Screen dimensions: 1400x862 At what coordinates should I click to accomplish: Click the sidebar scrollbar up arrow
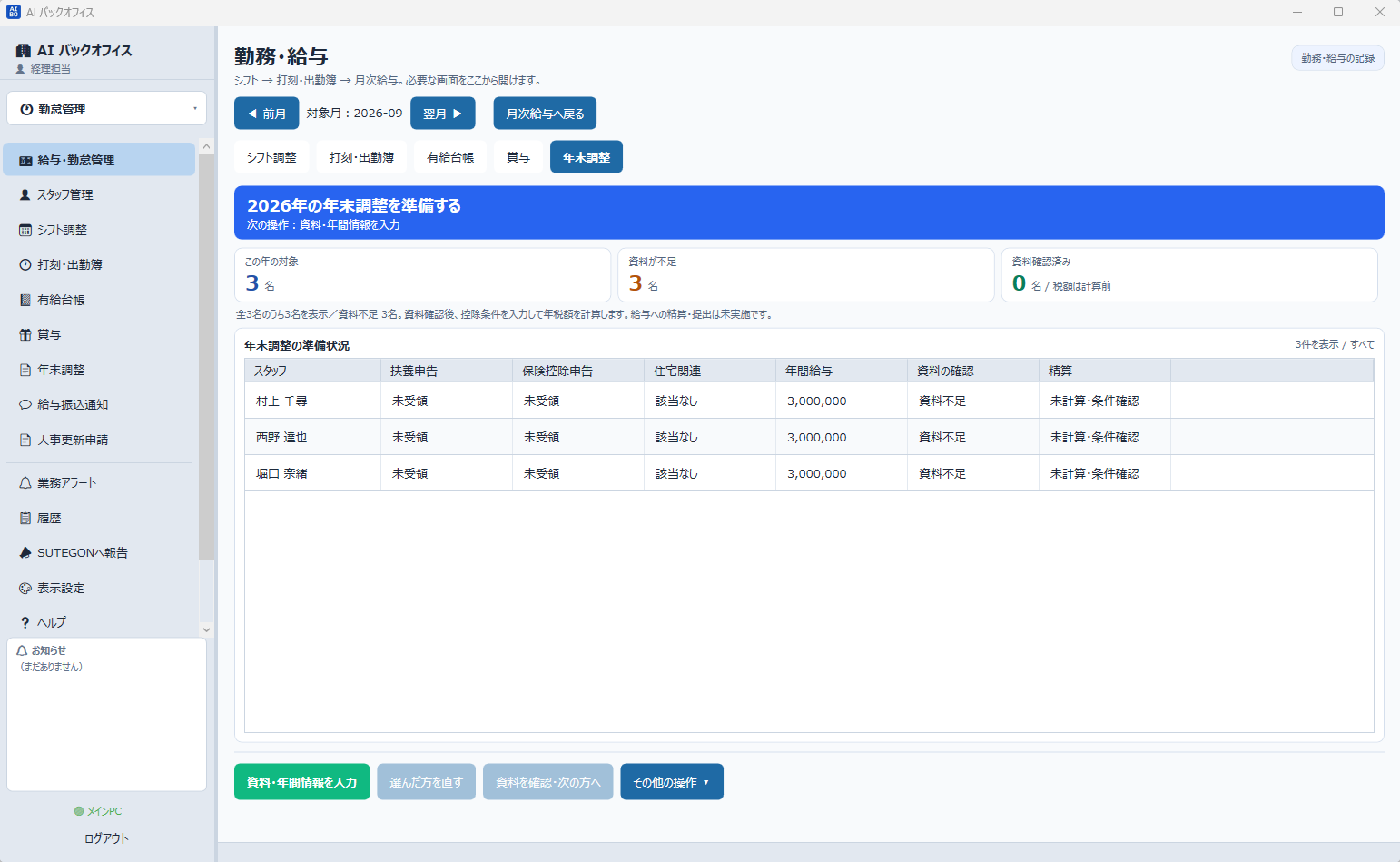pyautogui.click(x=206, y=146)
